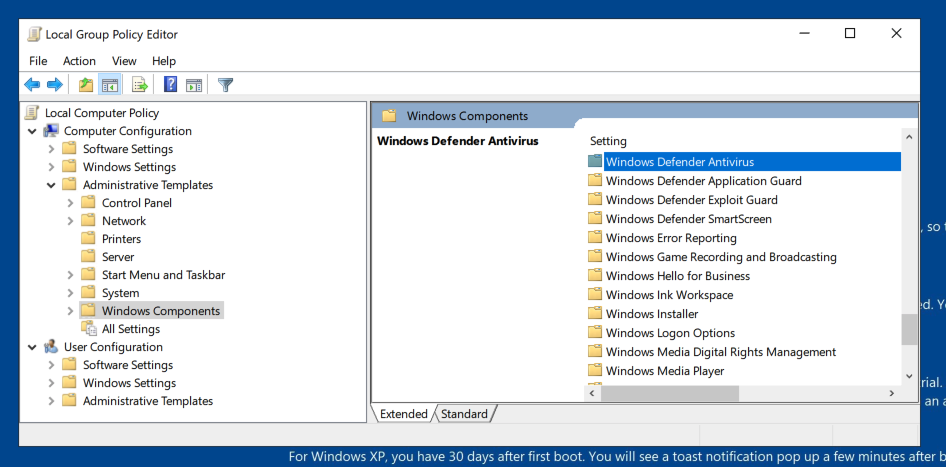This screenshot has height=467, width=946.
Task: Click the Up One Level folder icon
Action: (86, 84)
